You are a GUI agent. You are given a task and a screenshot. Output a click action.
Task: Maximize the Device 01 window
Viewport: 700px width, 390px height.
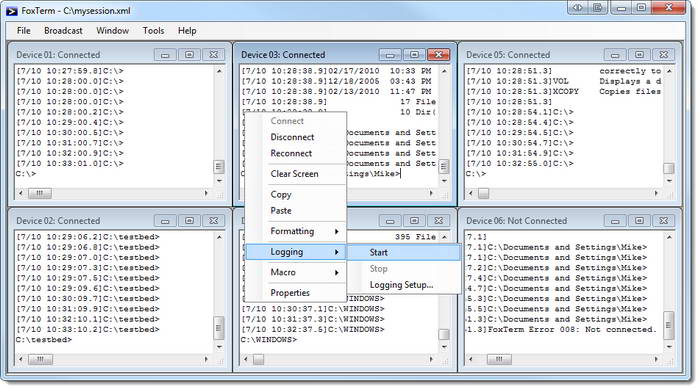click(189, 55)
